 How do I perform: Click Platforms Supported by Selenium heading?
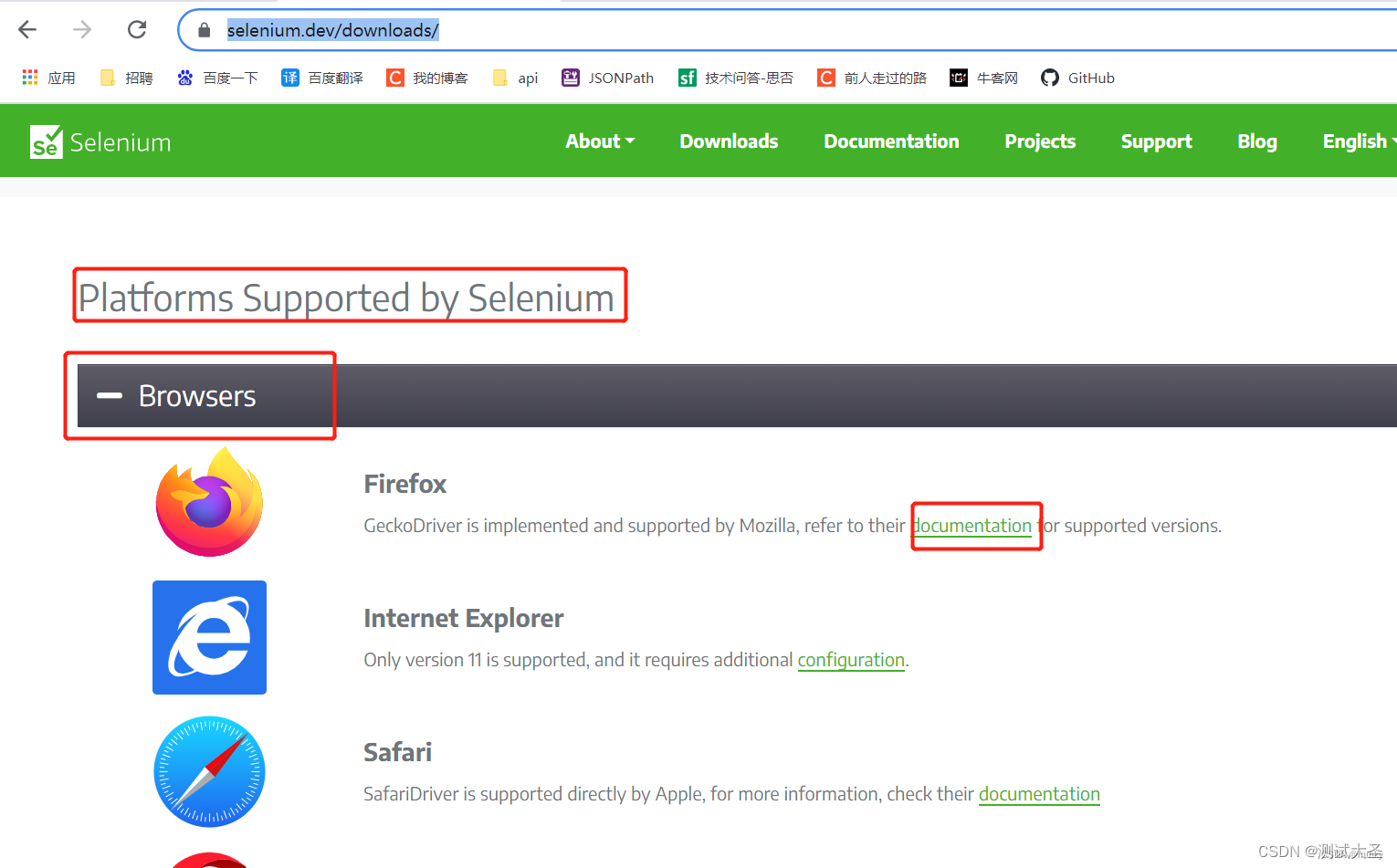[x=346, y=298]
